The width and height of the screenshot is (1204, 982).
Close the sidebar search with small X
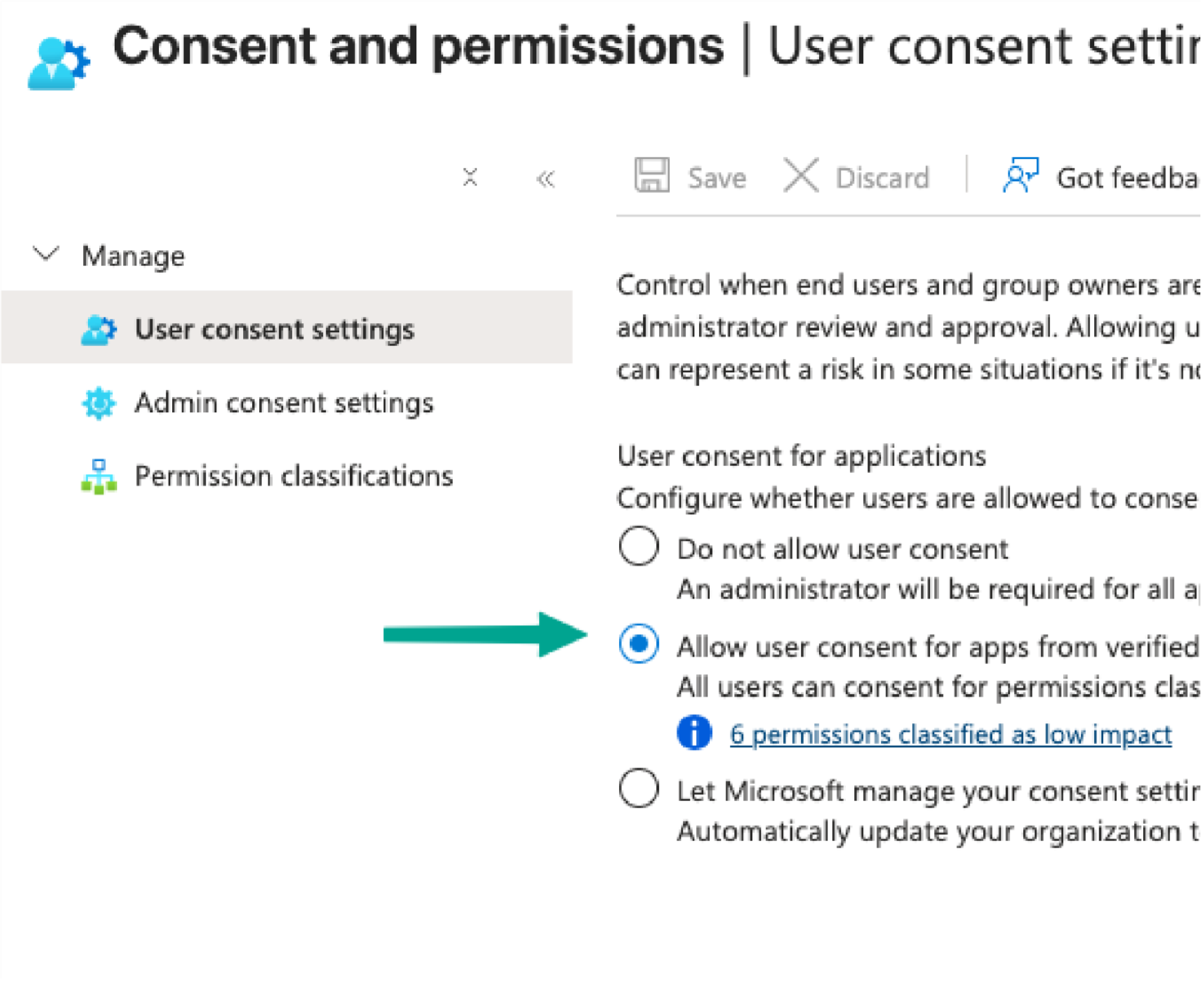click(470, 177)
